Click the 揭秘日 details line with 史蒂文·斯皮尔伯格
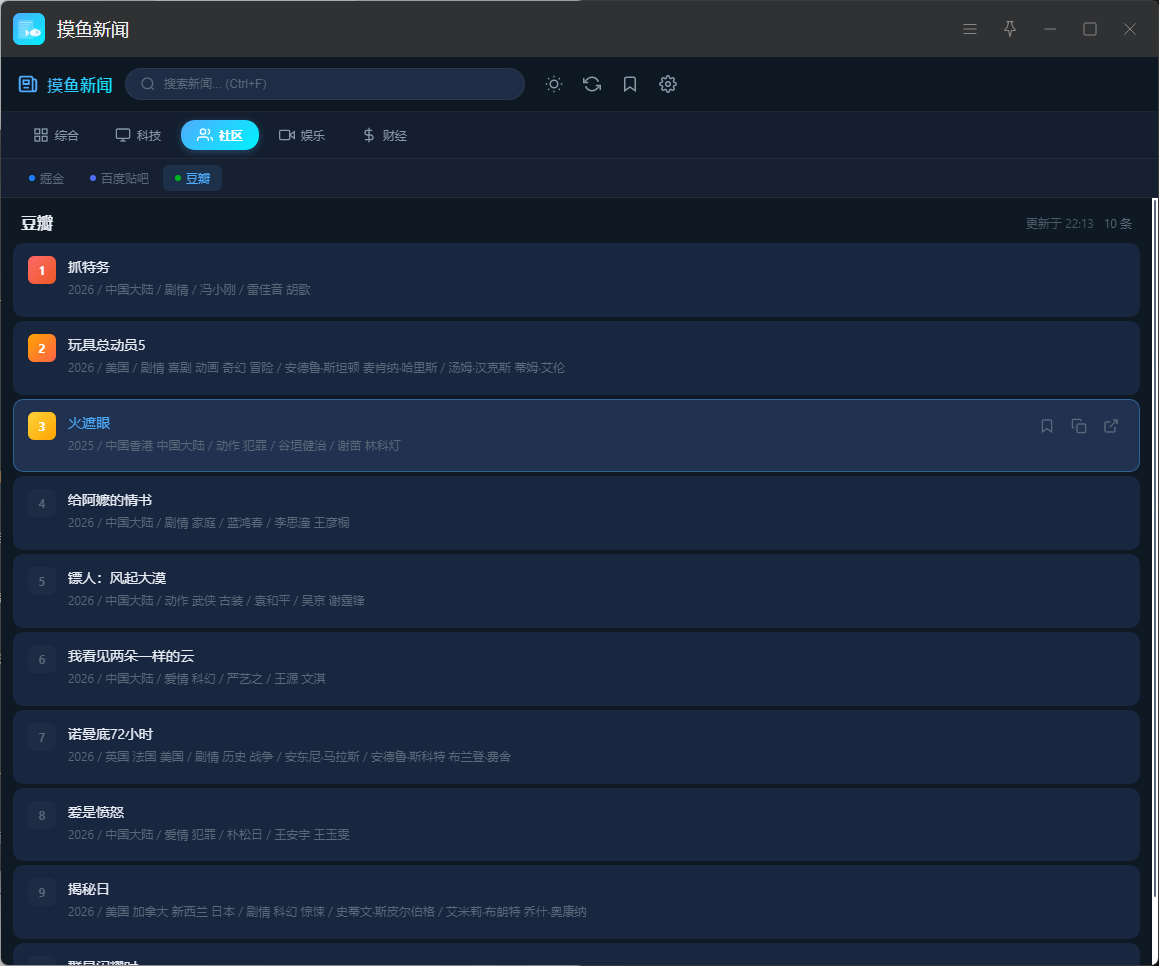This screenshot has width=1159, height=966. click(327, 912)
